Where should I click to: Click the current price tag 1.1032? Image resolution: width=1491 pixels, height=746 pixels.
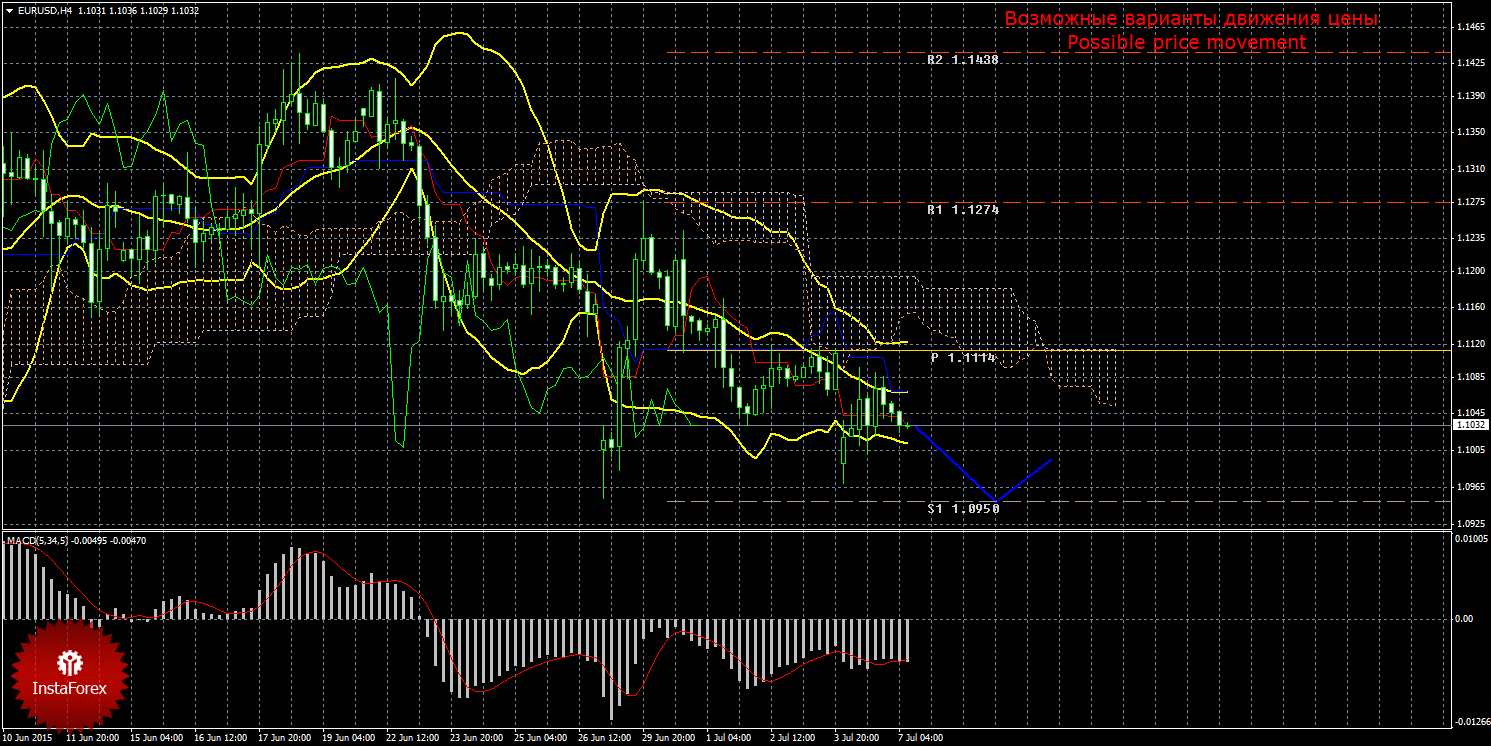click(x=1469, y=425)
